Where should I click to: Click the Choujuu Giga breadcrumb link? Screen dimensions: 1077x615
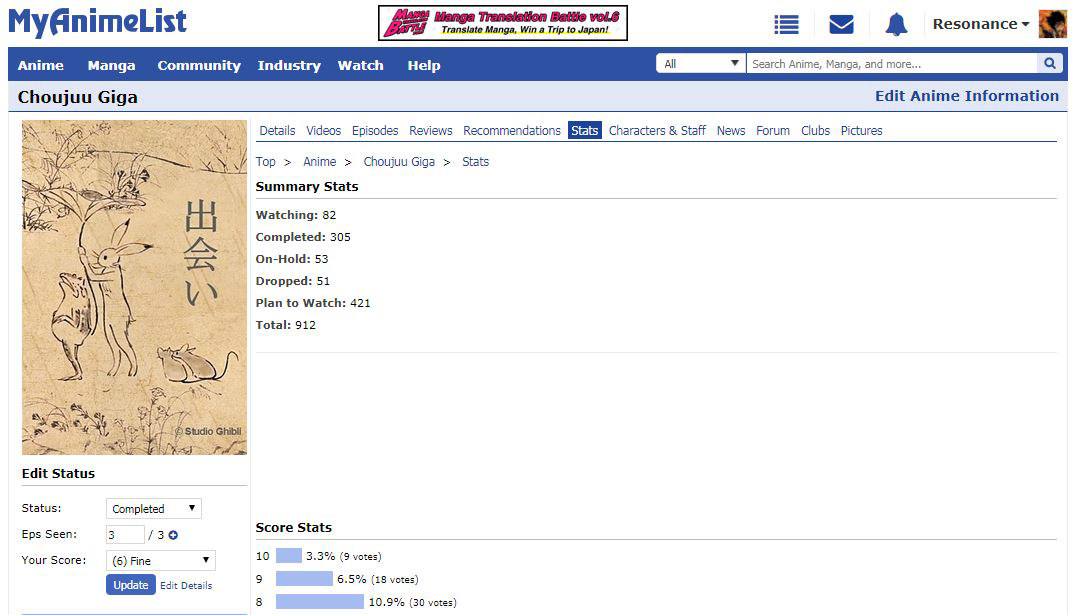pos(399,162)
